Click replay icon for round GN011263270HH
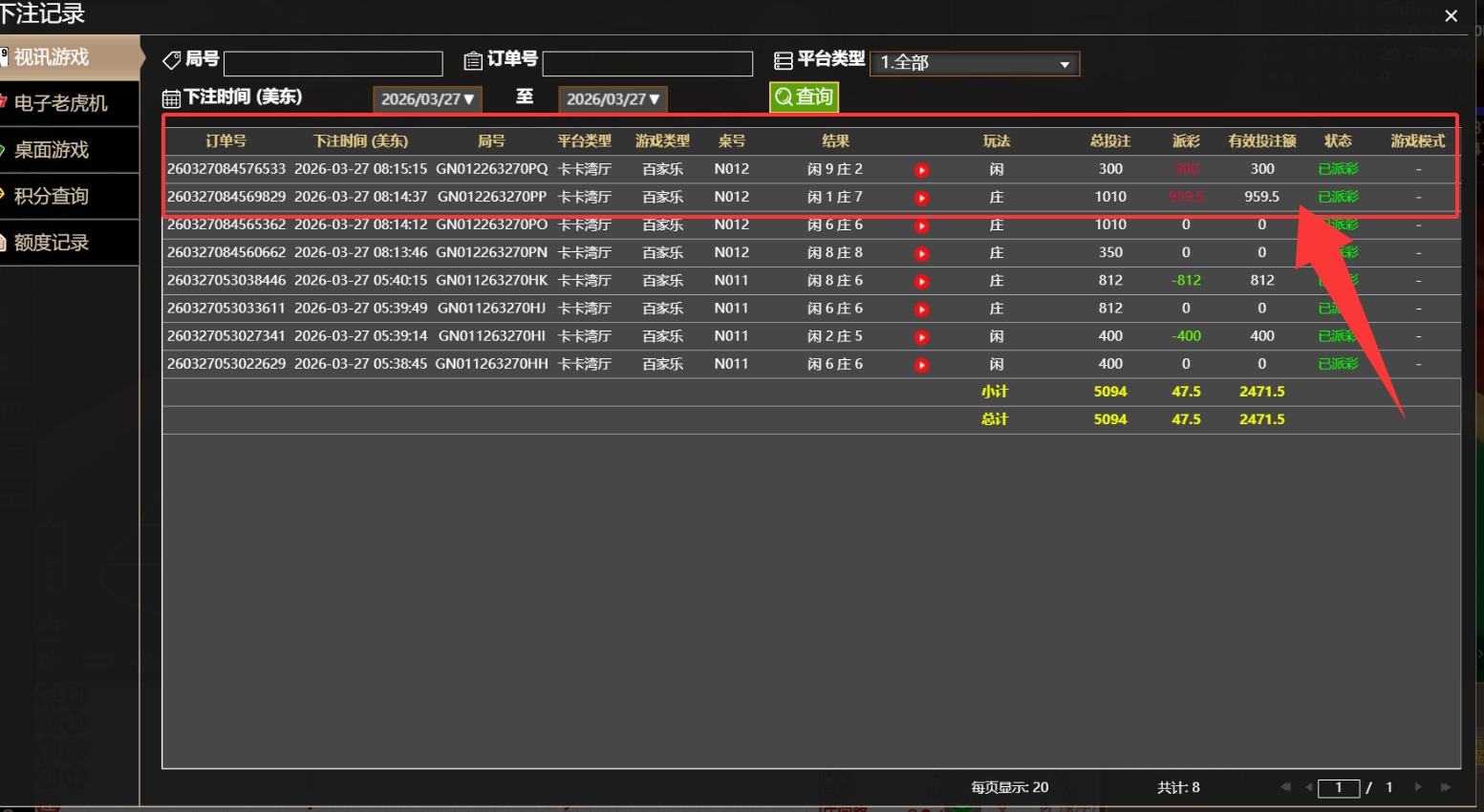 click(921, 365)
